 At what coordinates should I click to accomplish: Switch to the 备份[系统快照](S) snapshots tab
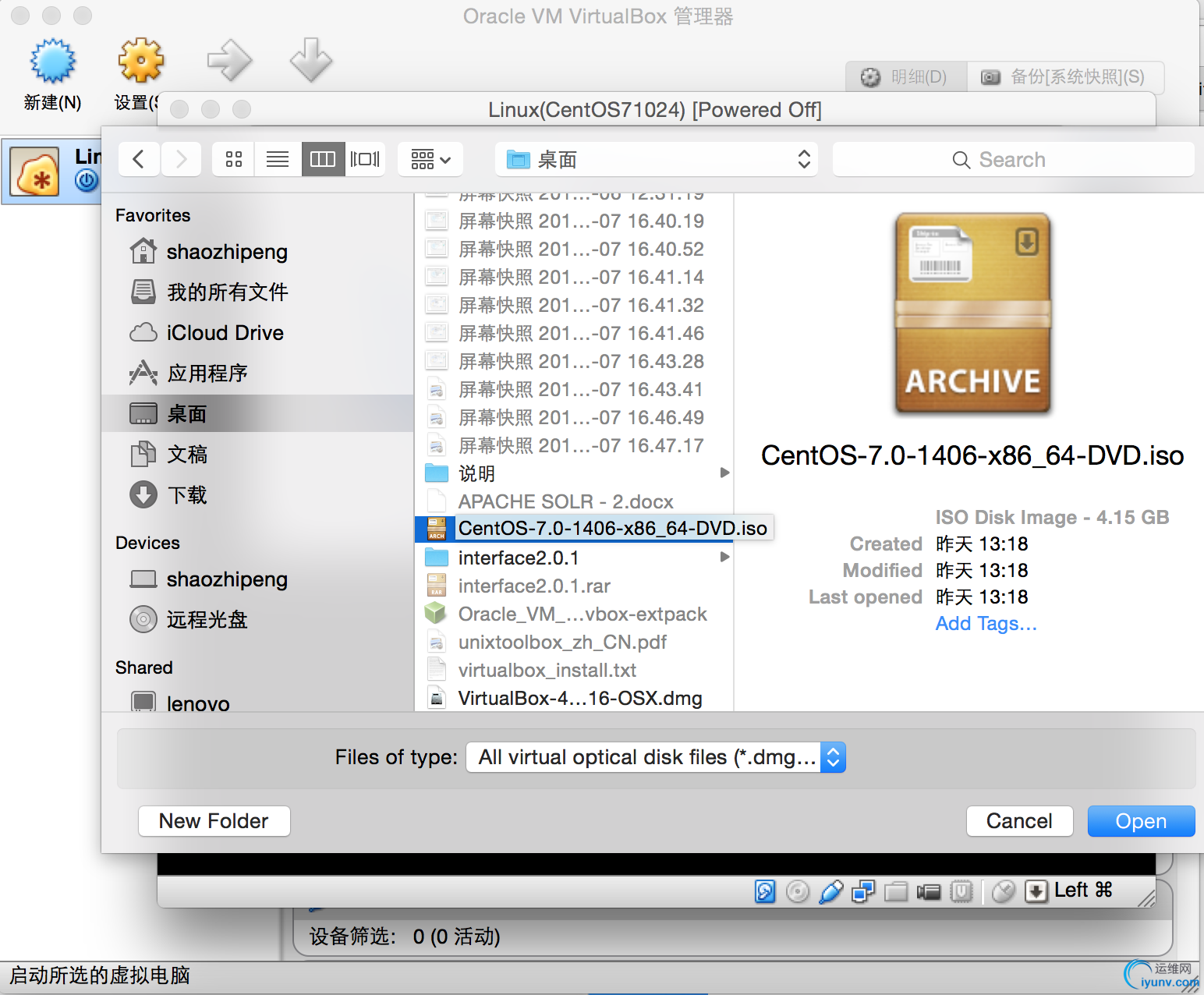click(1065, 77)
